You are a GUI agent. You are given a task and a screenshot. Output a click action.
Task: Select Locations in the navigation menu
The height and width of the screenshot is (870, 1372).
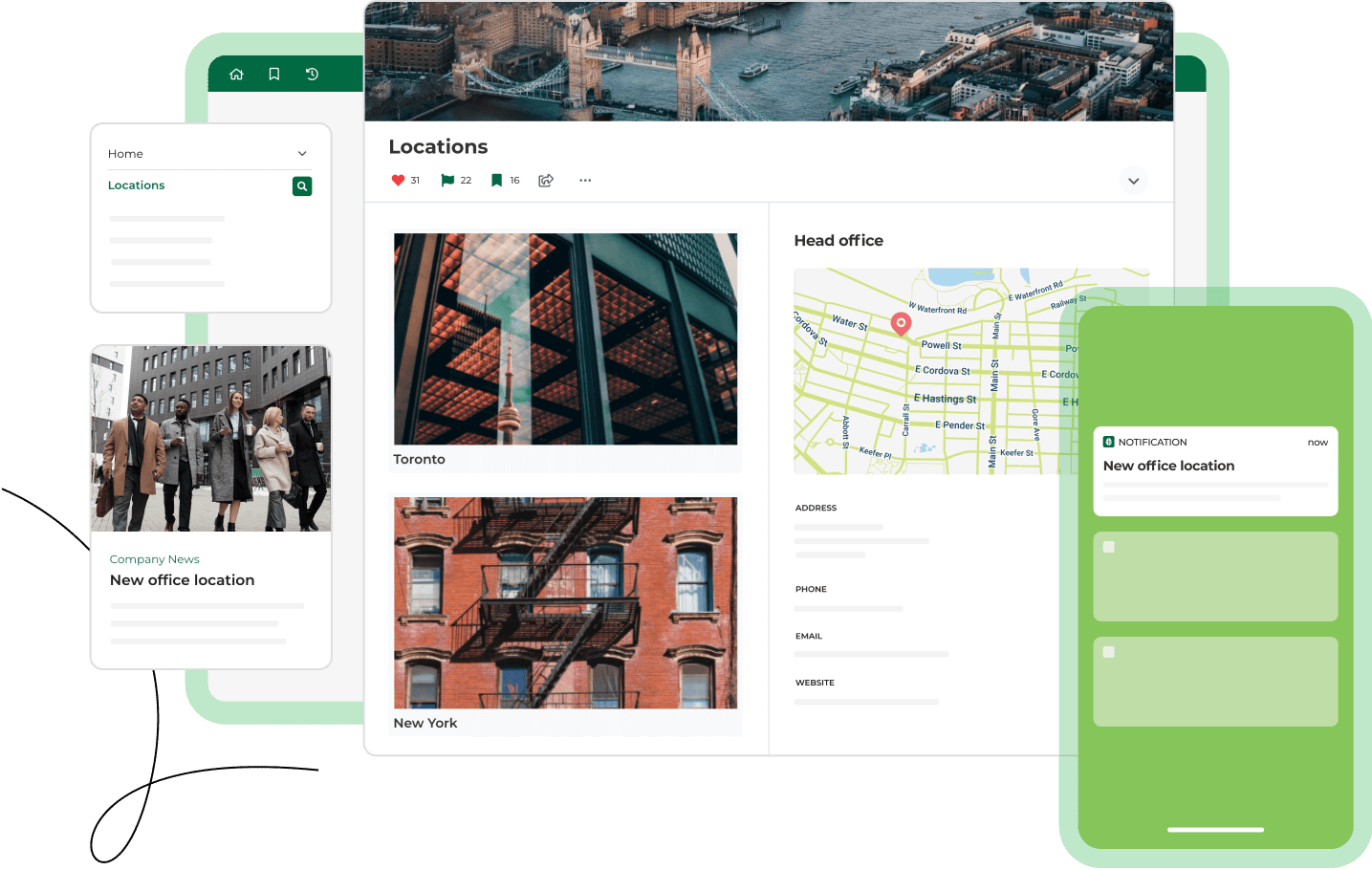(137, 185)
